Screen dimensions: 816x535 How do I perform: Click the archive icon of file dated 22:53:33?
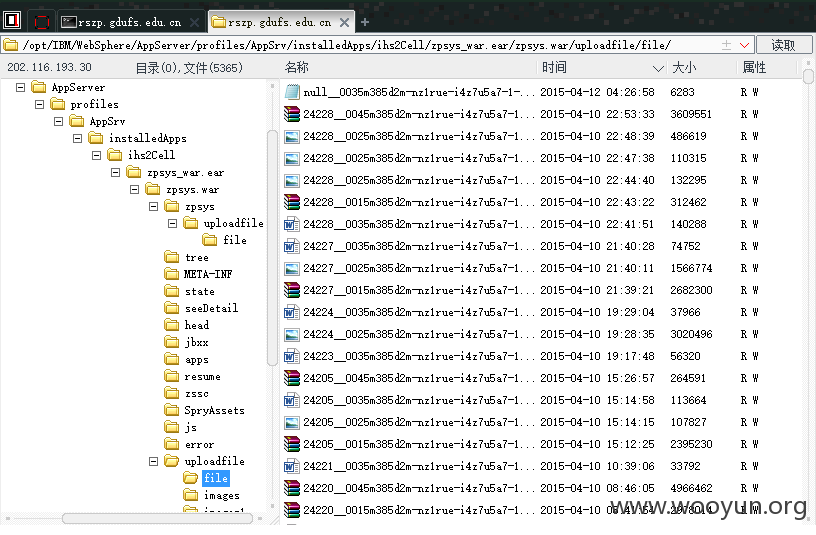[292, 114]
